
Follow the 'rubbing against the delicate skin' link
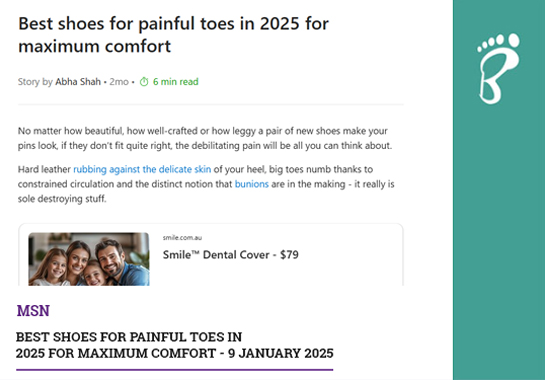[142, 169]
